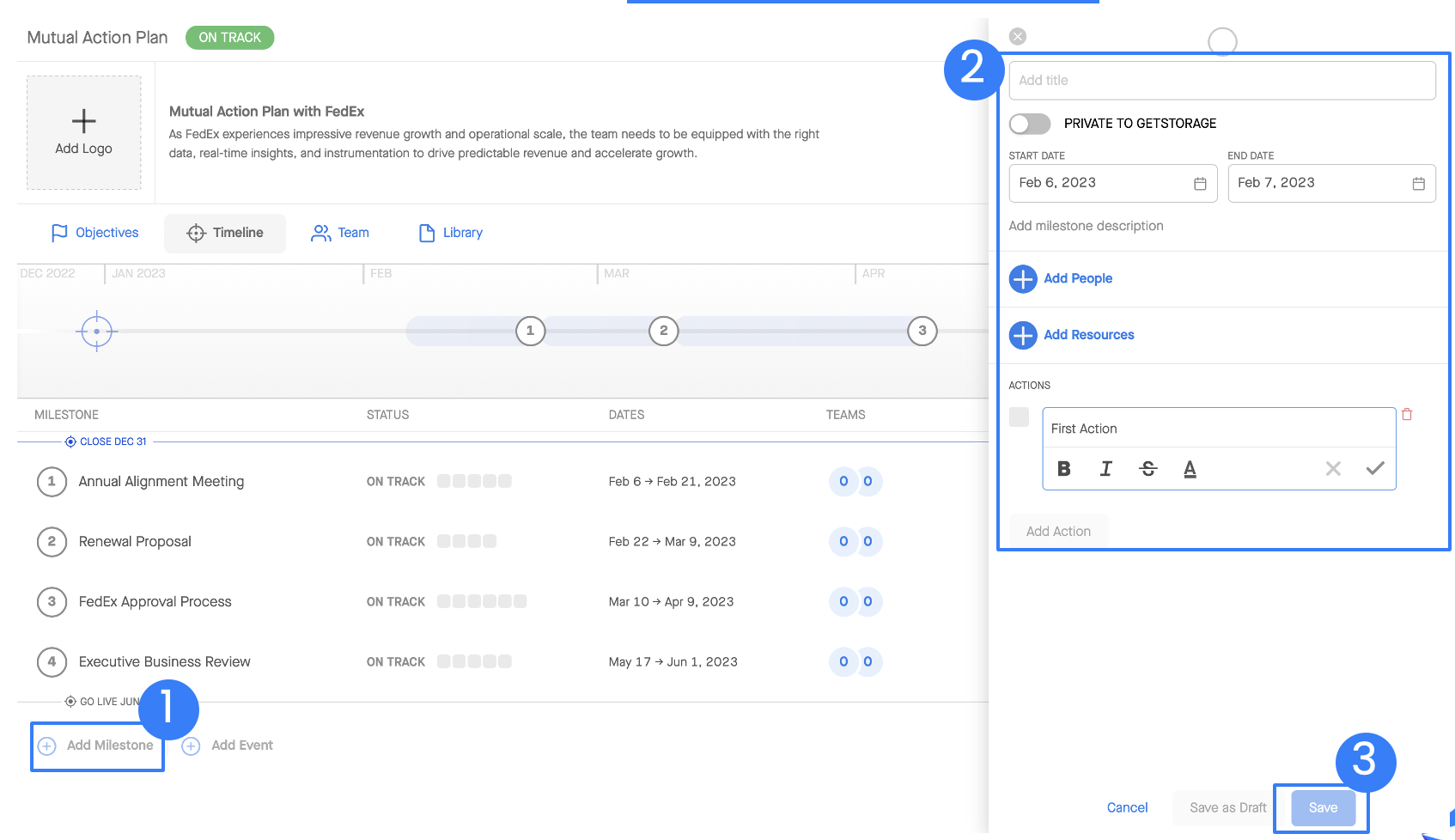Click Annual Alignment Meeting progress bar
Image resolution: width=1455 pixels, height=840 pixels.
click(x=474, y=481)
